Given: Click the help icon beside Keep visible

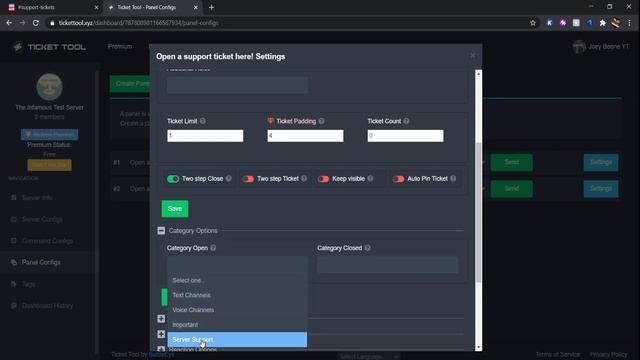Looking at the screenshot, I should click(x=370, y=178).
